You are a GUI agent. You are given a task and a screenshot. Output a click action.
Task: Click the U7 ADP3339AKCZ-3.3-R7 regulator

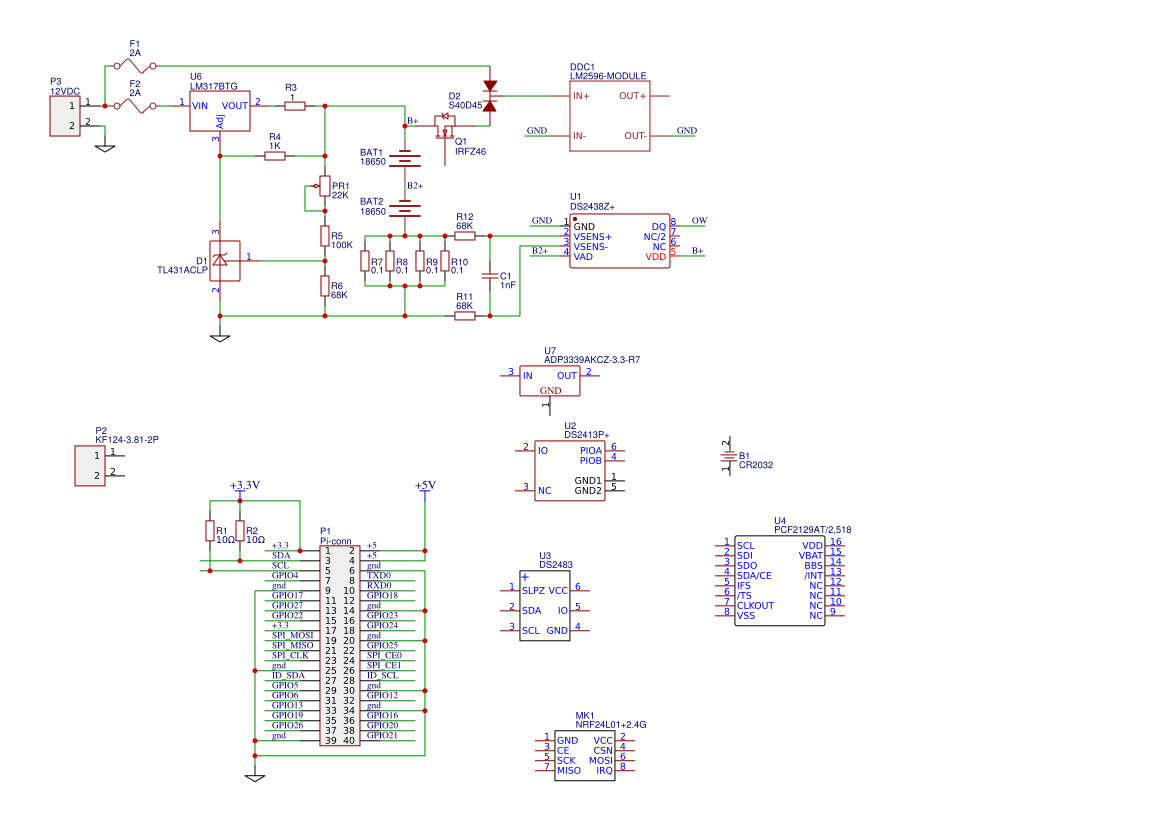(549, 380)
